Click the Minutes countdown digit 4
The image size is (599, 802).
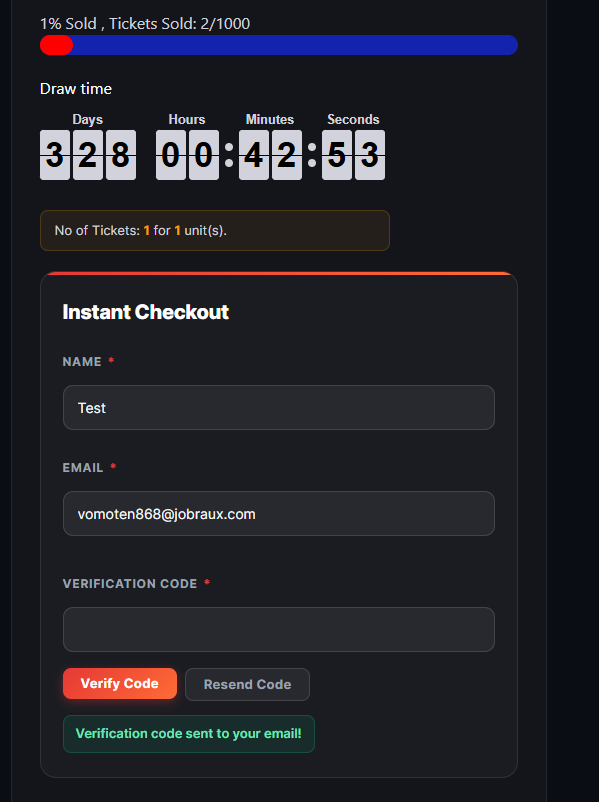254,155
